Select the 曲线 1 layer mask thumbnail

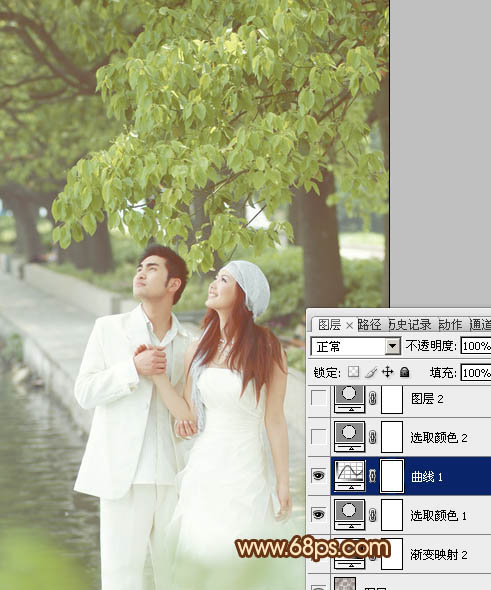click(392, 476)
